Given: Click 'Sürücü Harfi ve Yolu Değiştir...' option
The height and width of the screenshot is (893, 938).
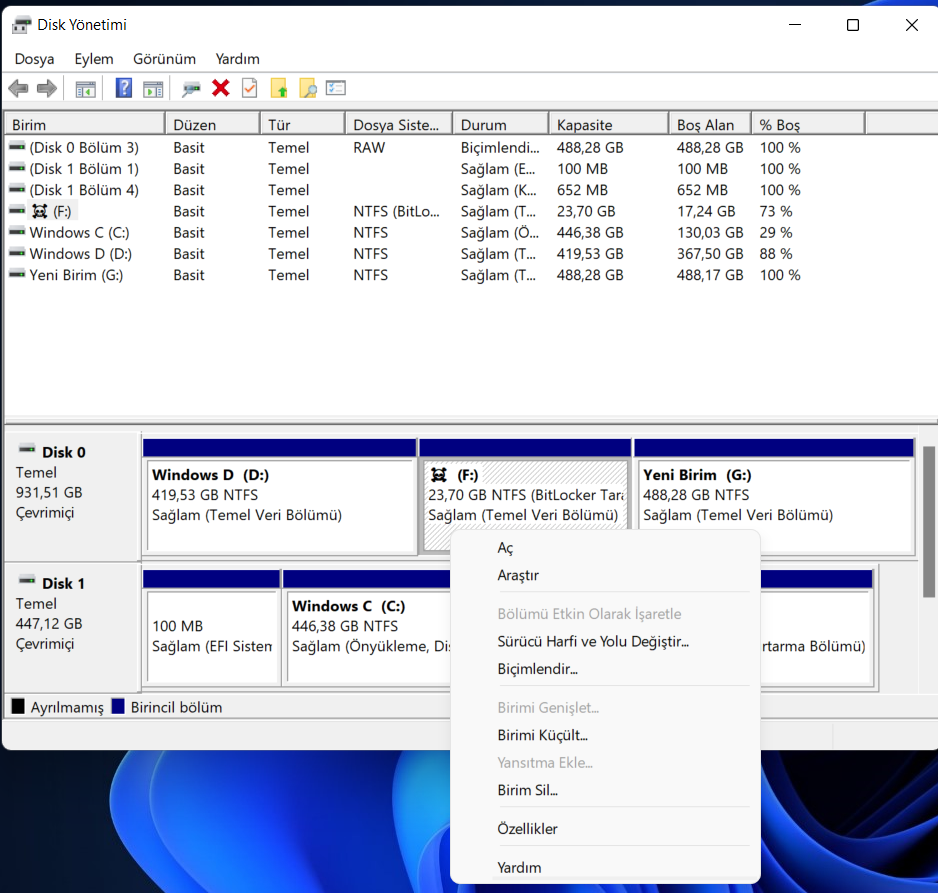Looking at the screenshot, I should point(593,641).
